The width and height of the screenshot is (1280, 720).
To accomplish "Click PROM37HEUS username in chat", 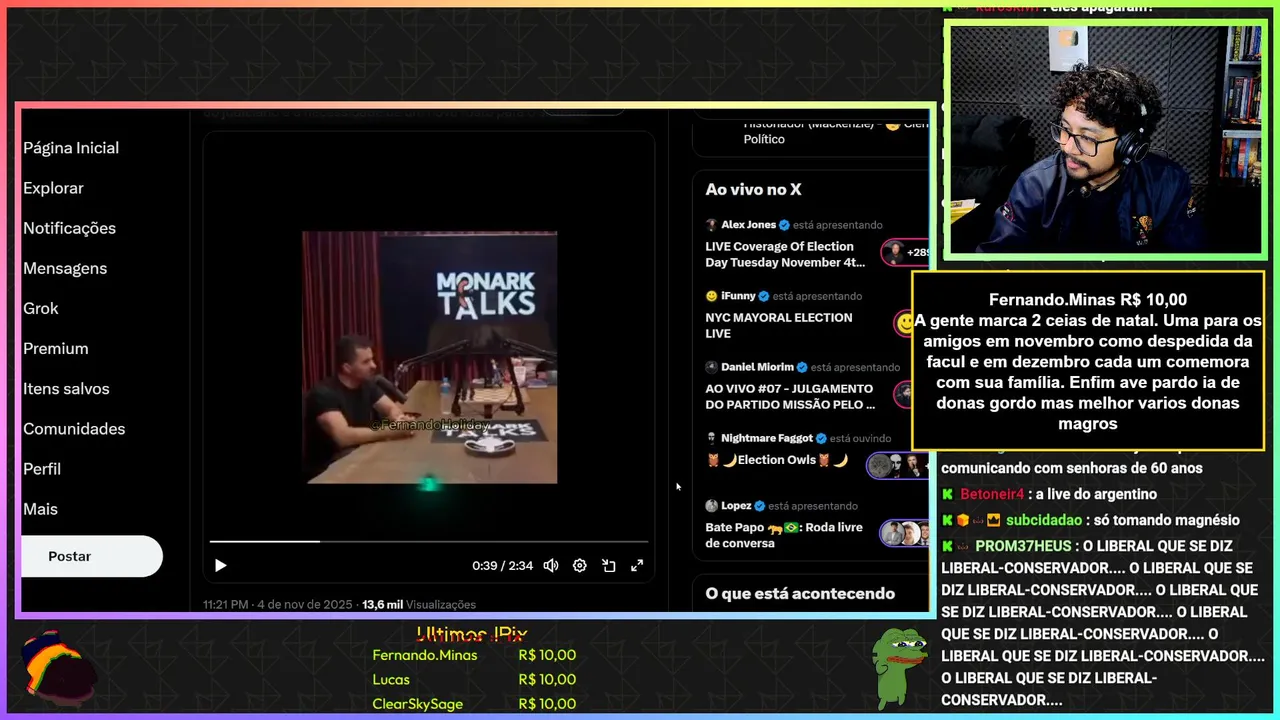I will (x=1024, y=546).
